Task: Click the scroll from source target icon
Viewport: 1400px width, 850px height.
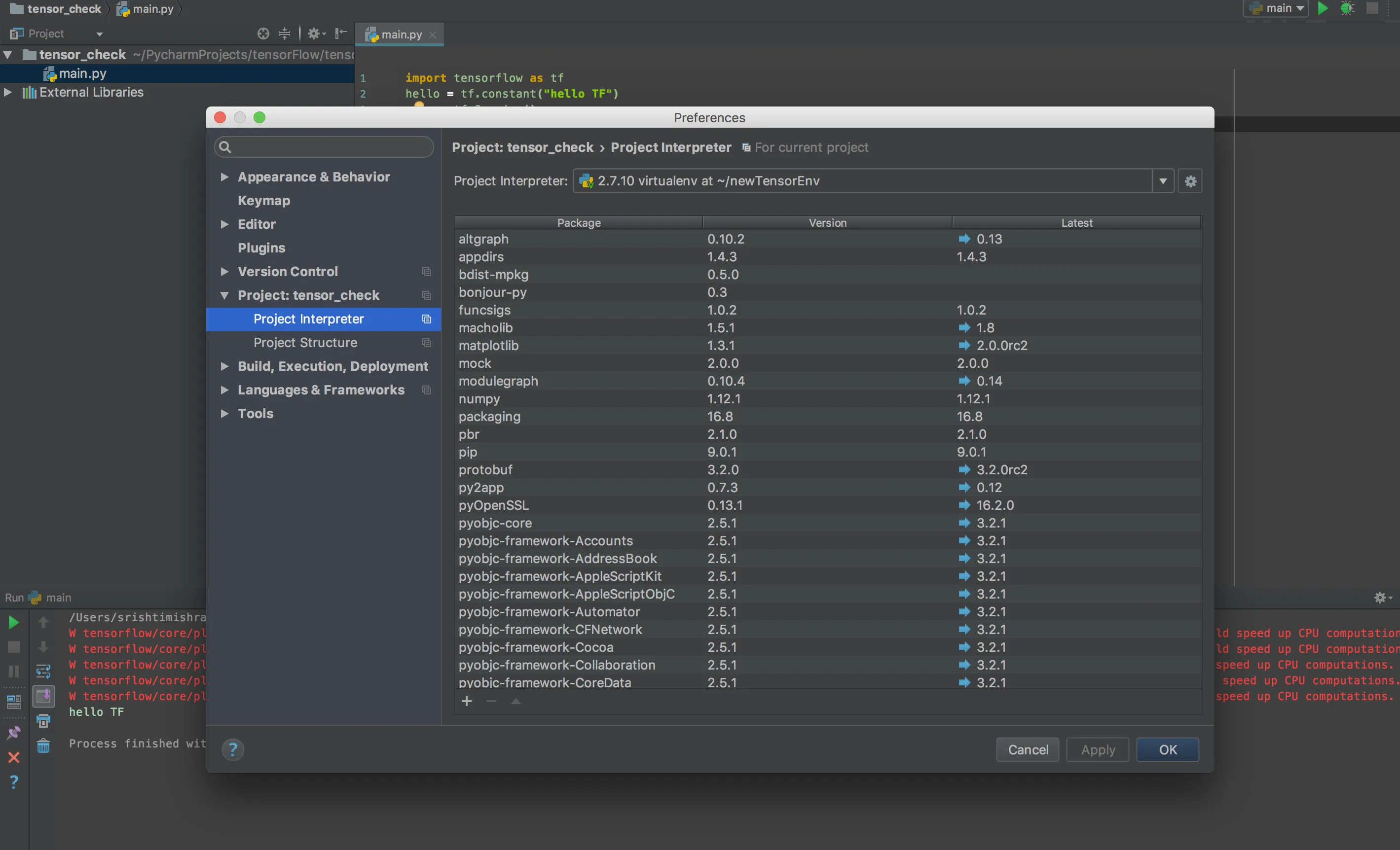Action: point(263,34)
